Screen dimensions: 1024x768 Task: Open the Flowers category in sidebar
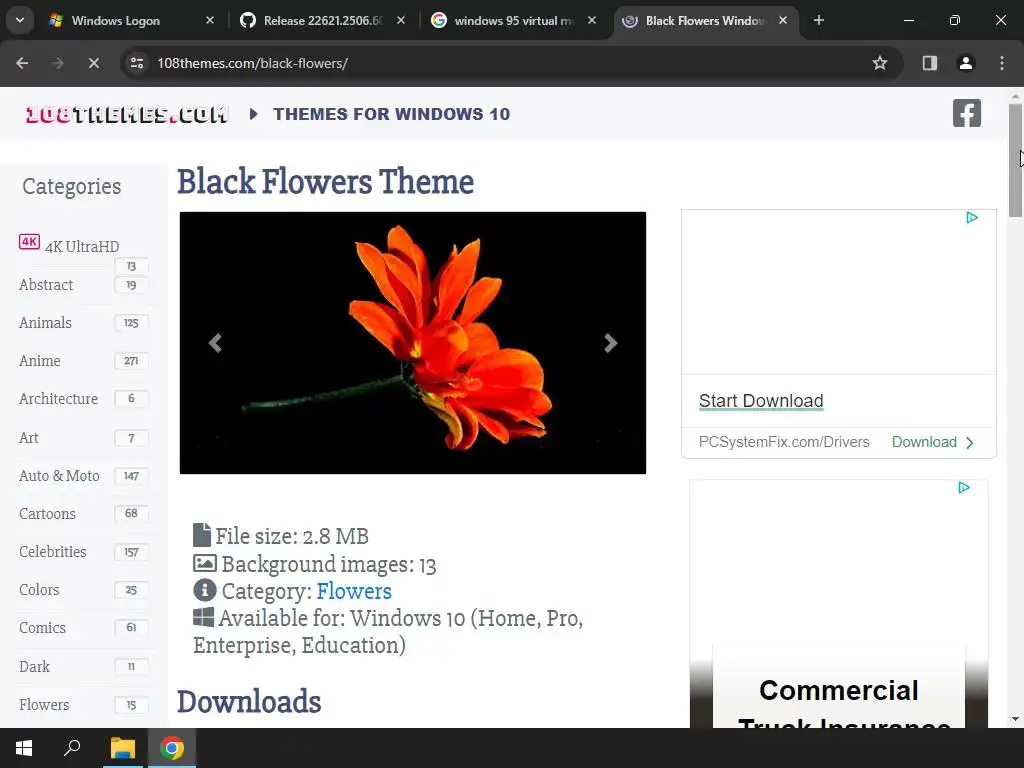click(x=44, y=704)
